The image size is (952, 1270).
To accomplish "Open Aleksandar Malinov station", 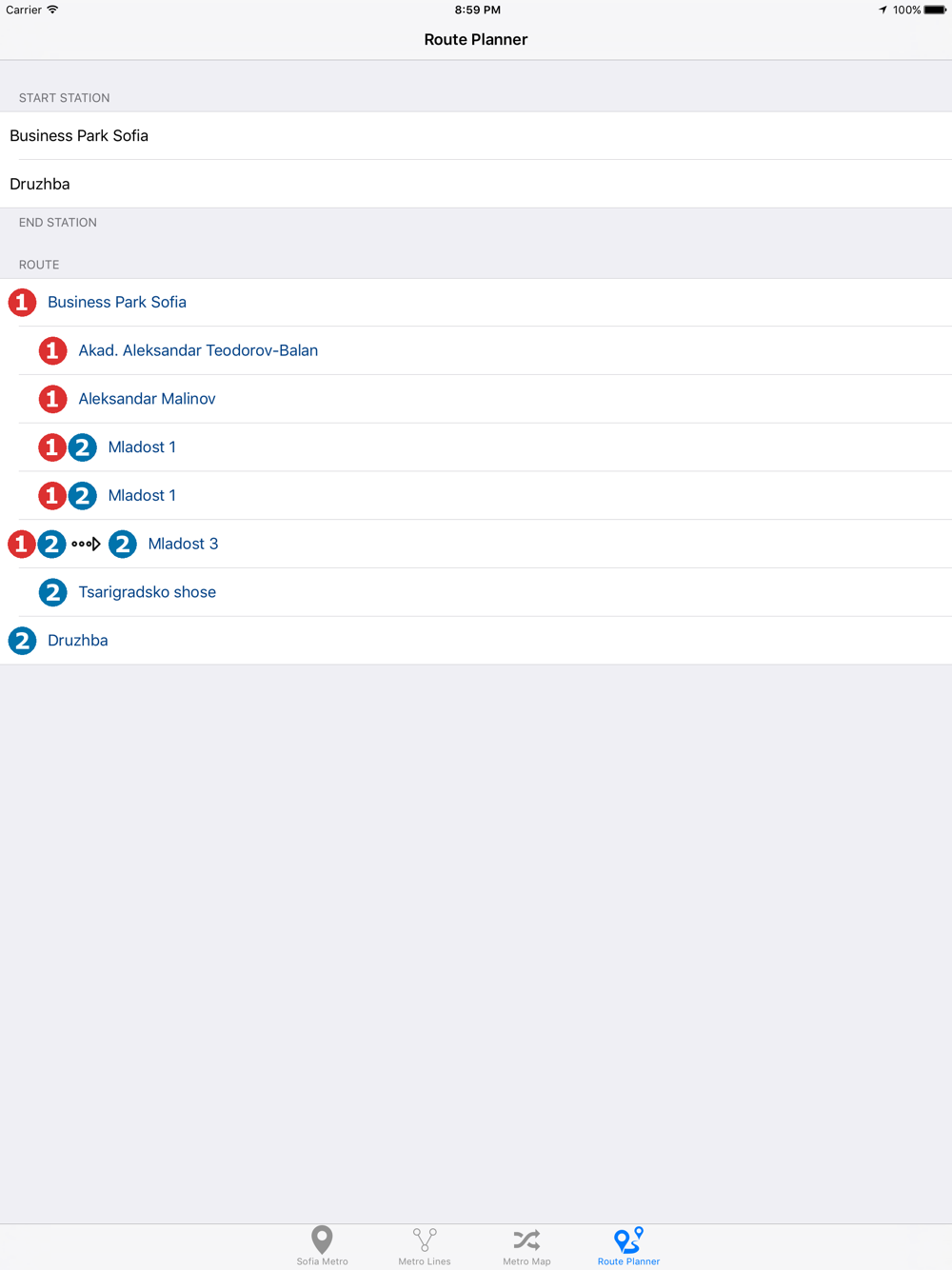I will tap(476, 399).
